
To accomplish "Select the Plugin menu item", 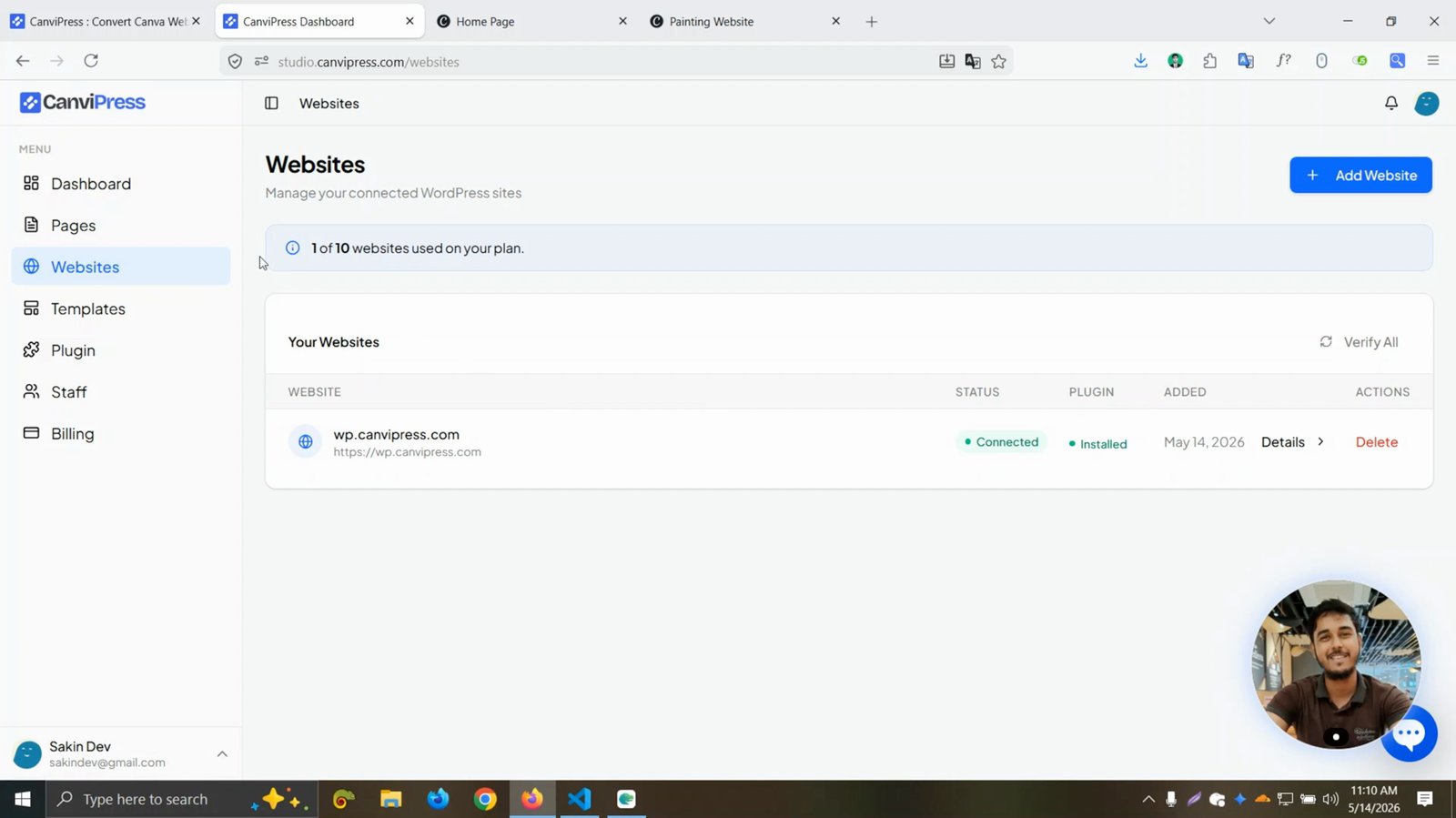I will [121, 350].
